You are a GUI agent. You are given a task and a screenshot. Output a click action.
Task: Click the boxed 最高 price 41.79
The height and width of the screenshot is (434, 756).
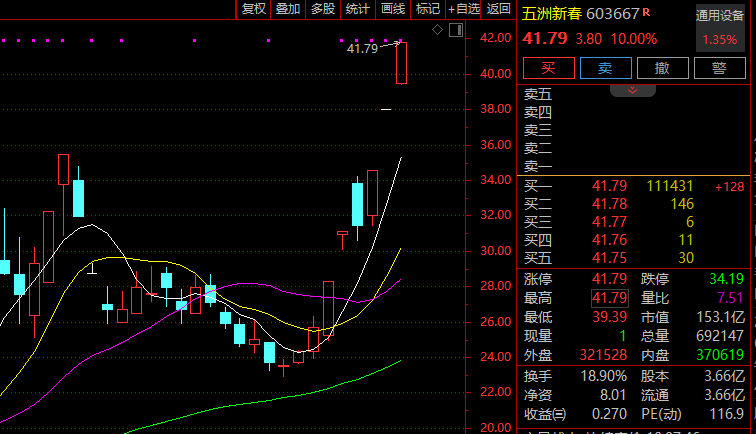(x=610, y=298)
